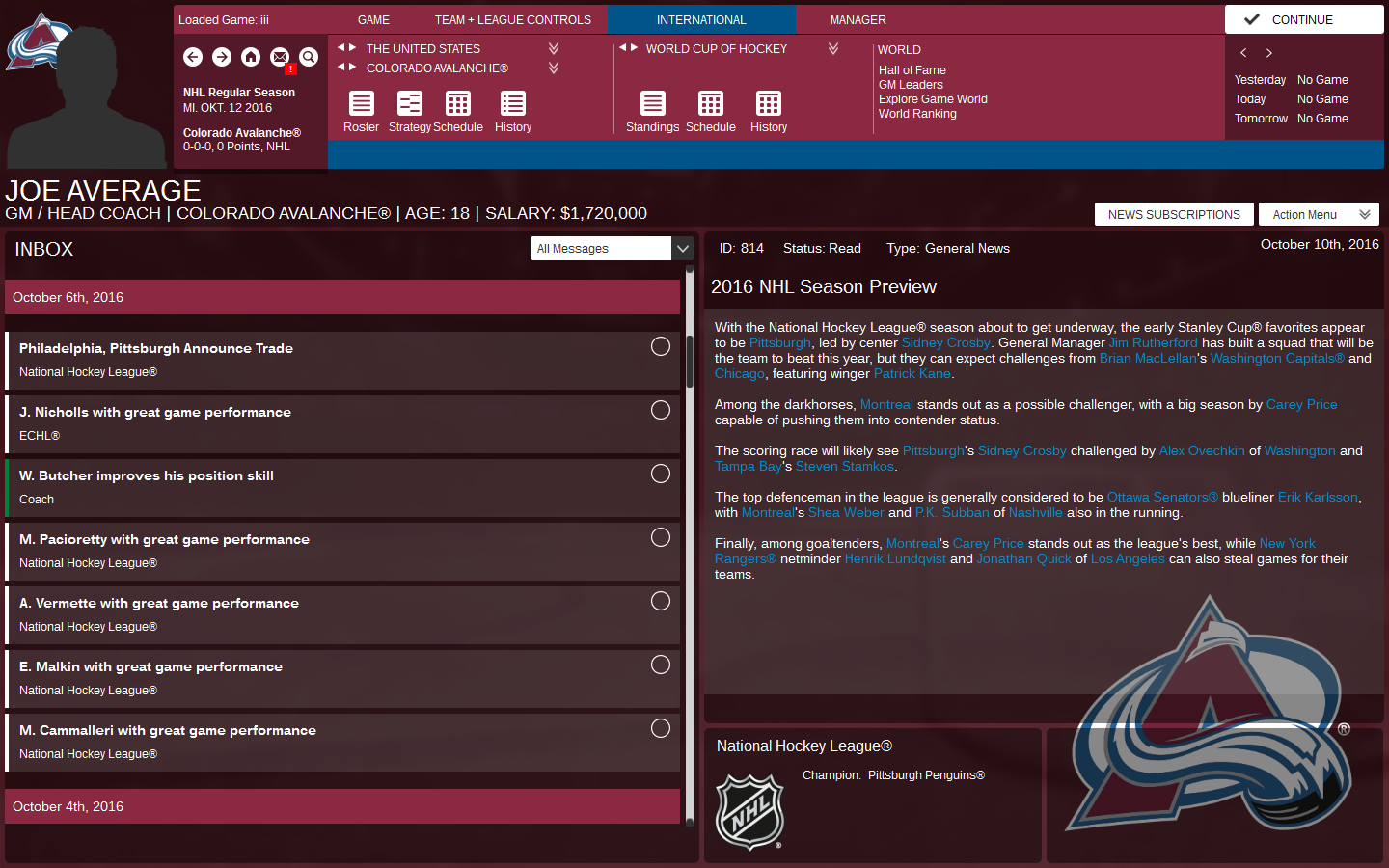Open World Cup of Hockey Schedule icon

point(711,103)
